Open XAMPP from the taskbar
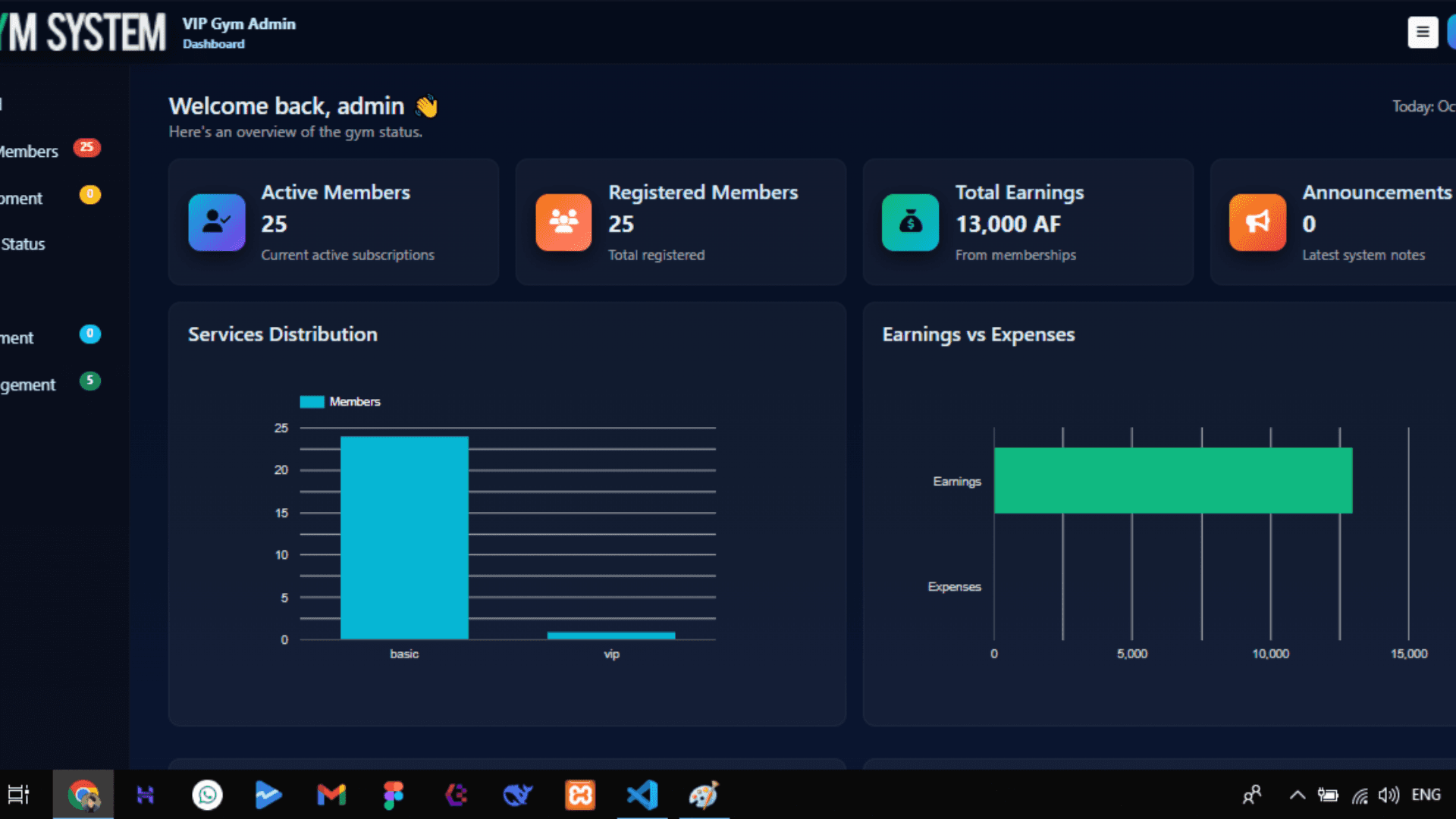 (x=580, y=795)
